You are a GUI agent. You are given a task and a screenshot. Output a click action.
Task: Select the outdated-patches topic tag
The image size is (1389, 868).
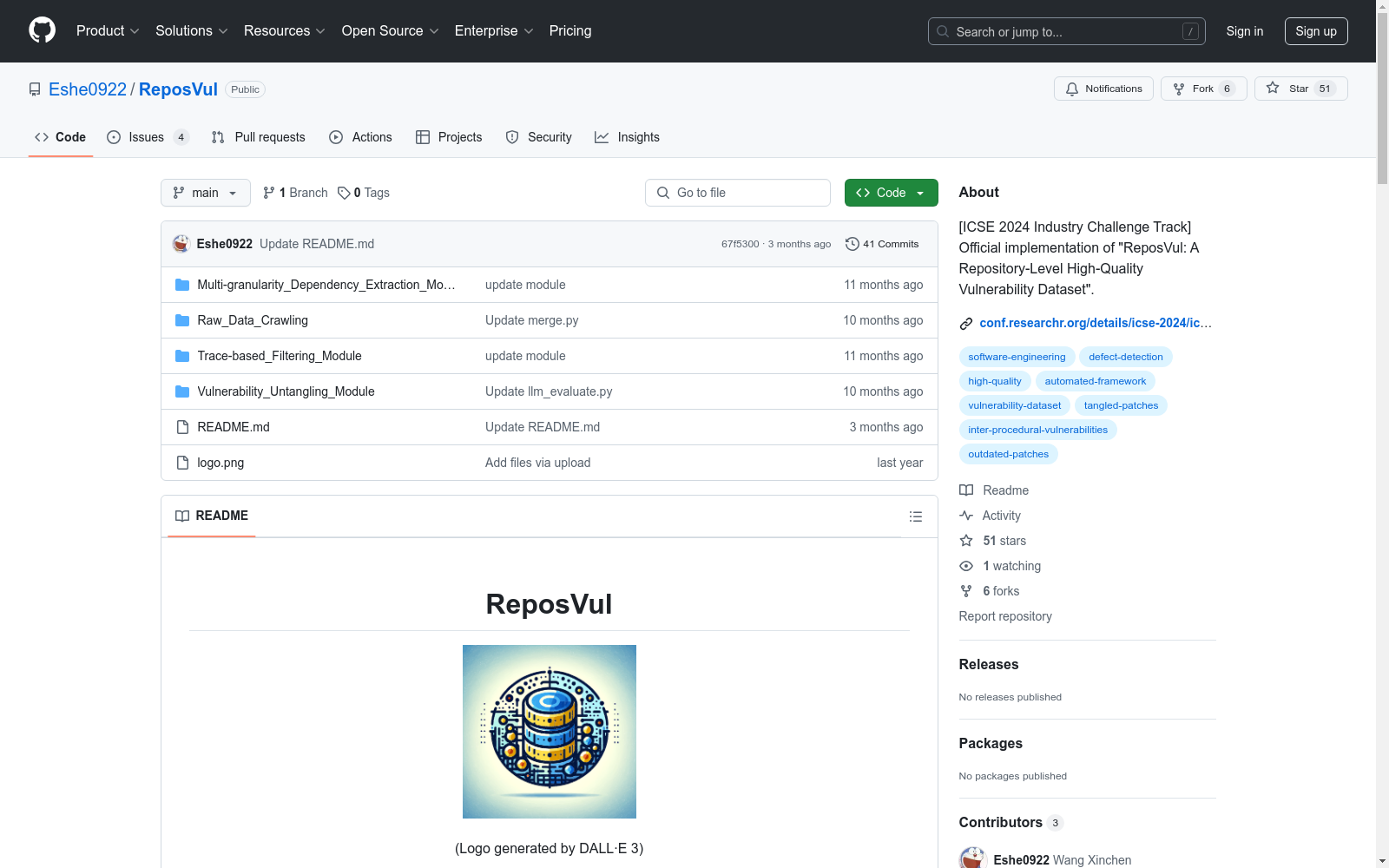coord(1008,454)
